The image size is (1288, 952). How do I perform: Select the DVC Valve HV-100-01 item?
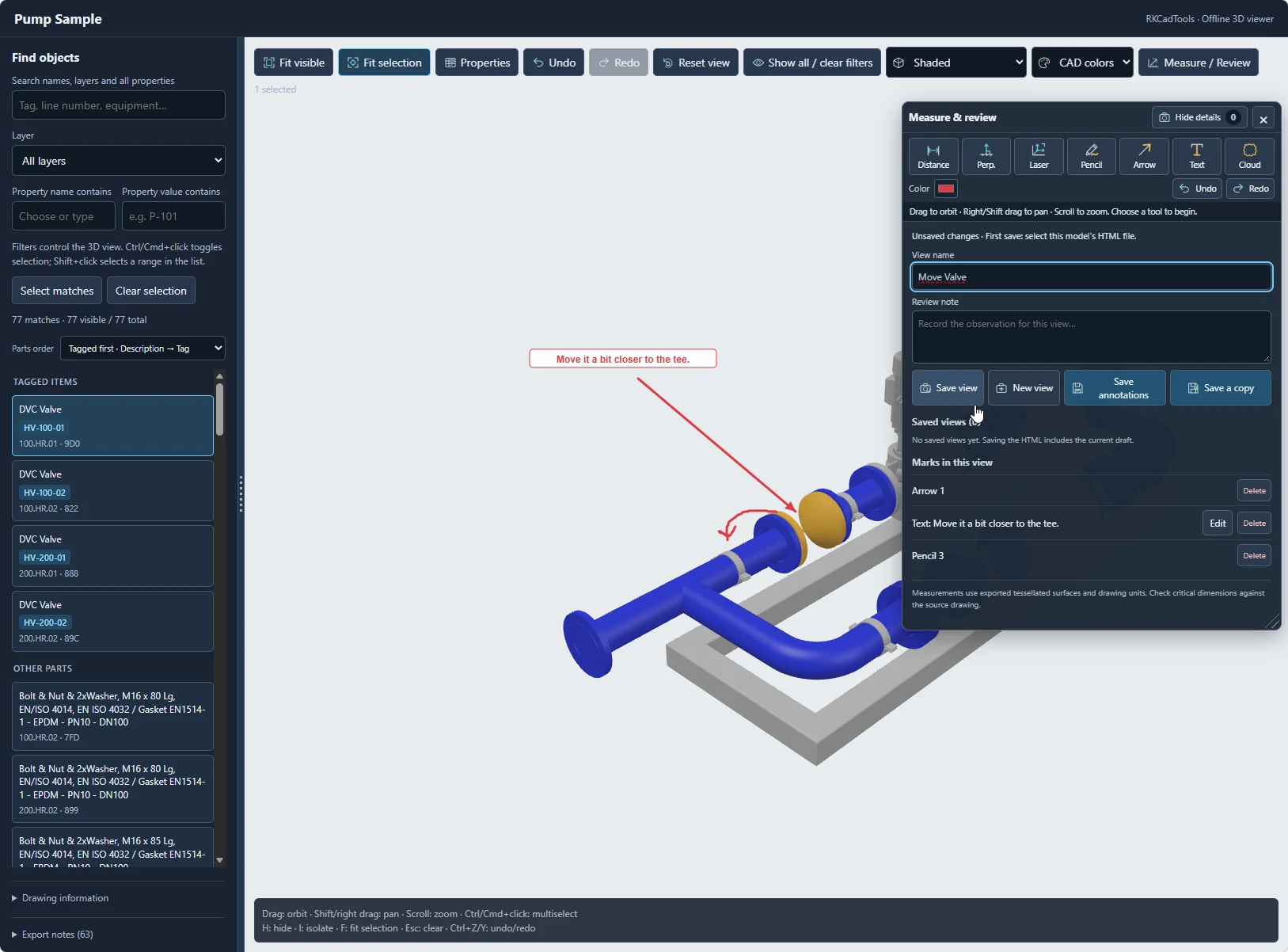coord(112,426)
